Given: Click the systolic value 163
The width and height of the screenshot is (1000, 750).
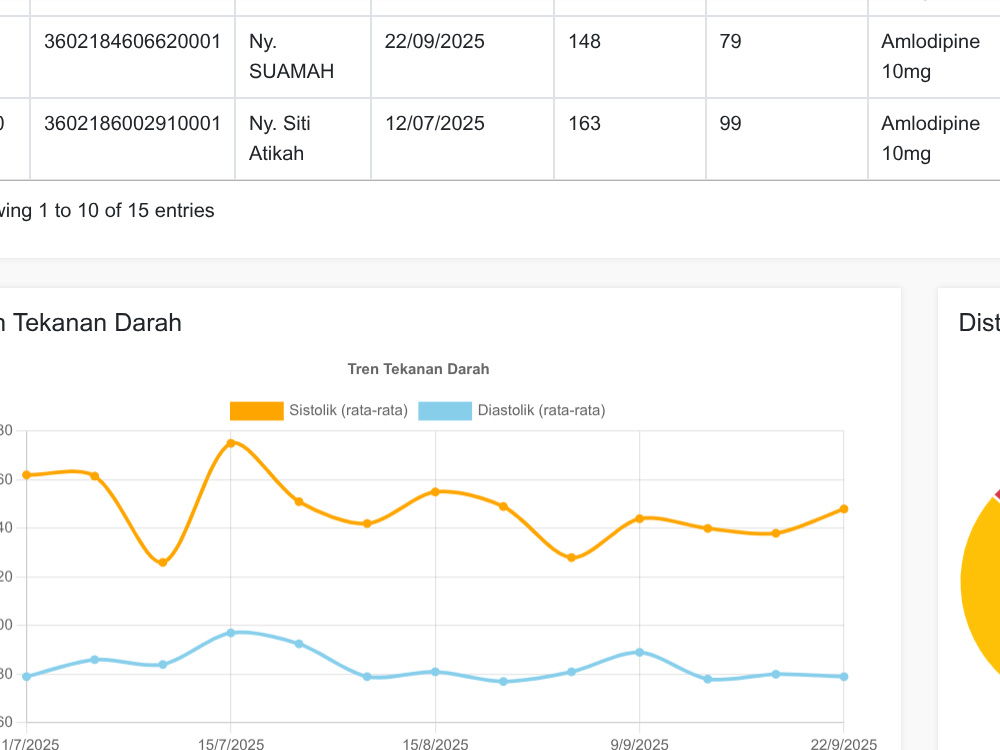Looking at the screenshot, I should pos(584,124).
